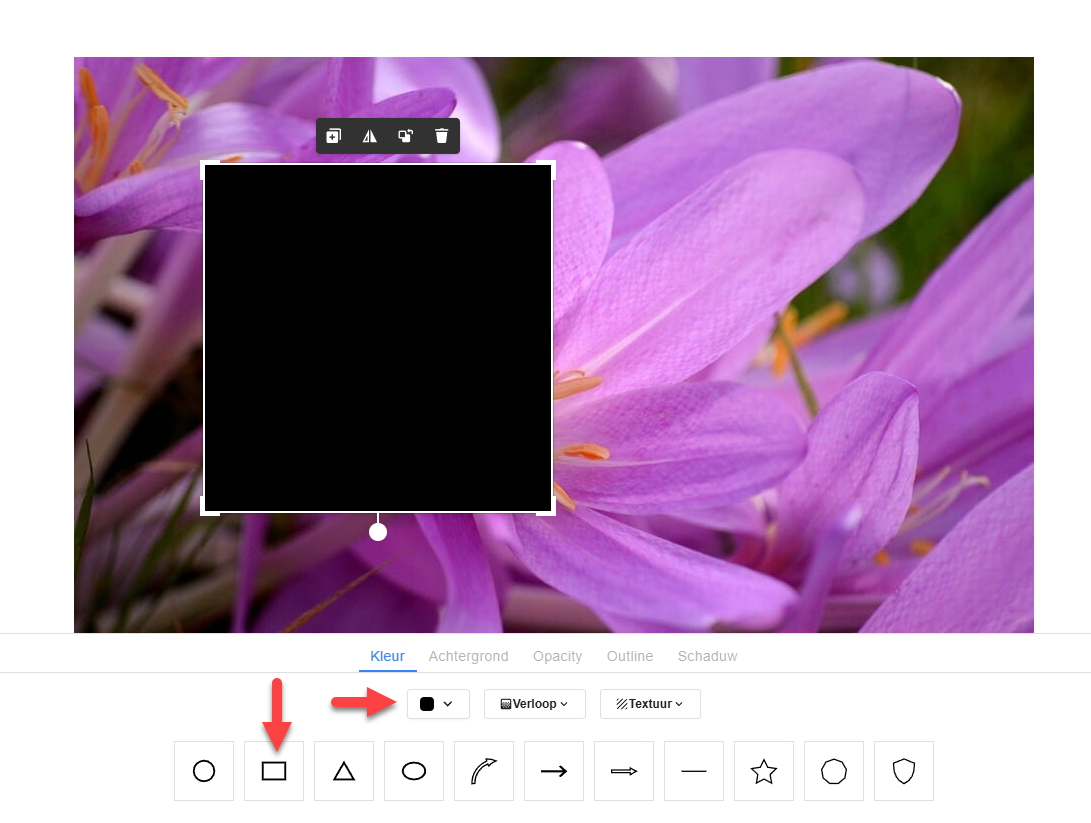
Task: Duplicate the selected shape
Action: click(x=334, y=136)
